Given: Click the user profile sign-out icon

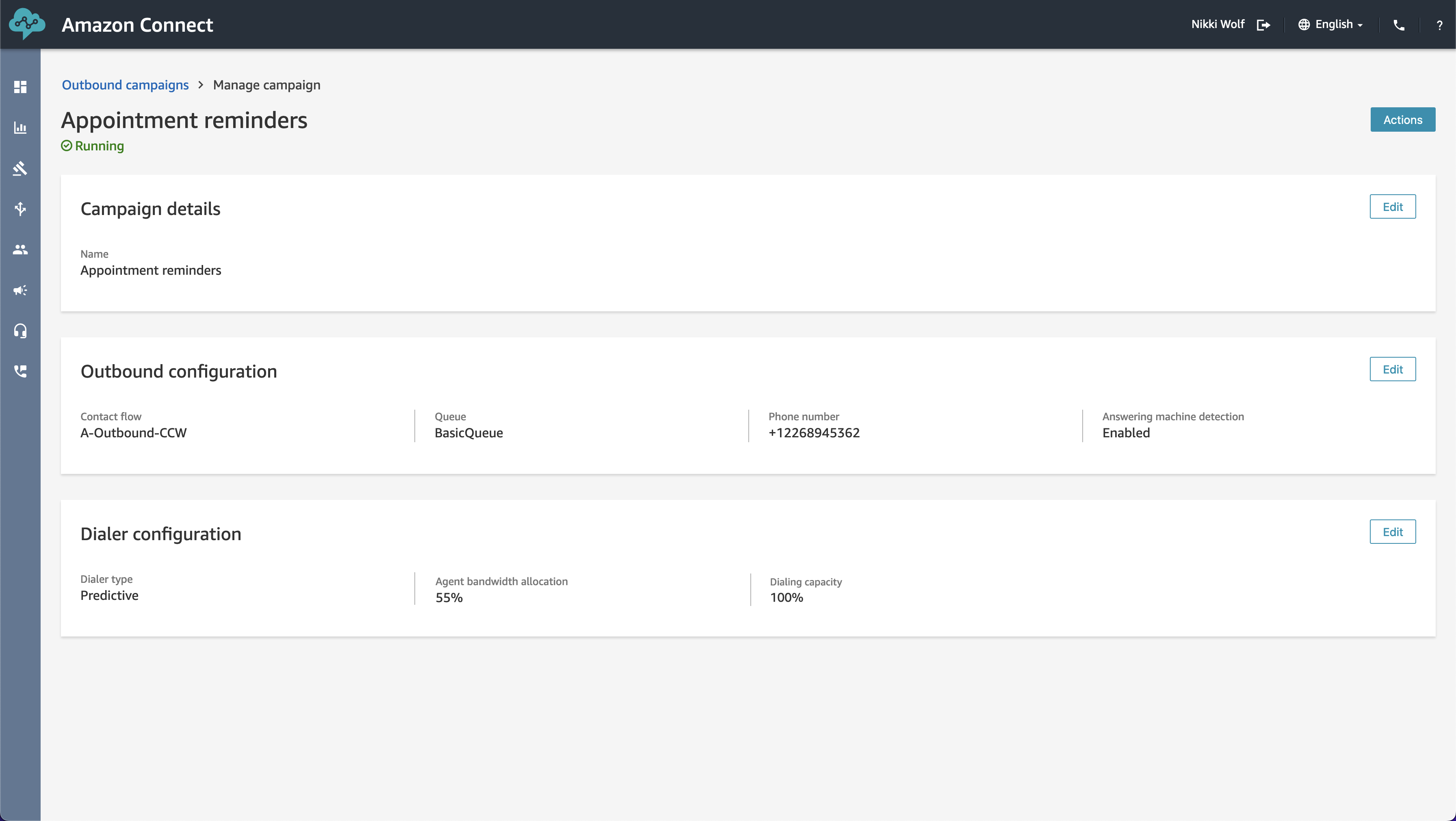Looking at the screenshot, I should coord(1263,24).
